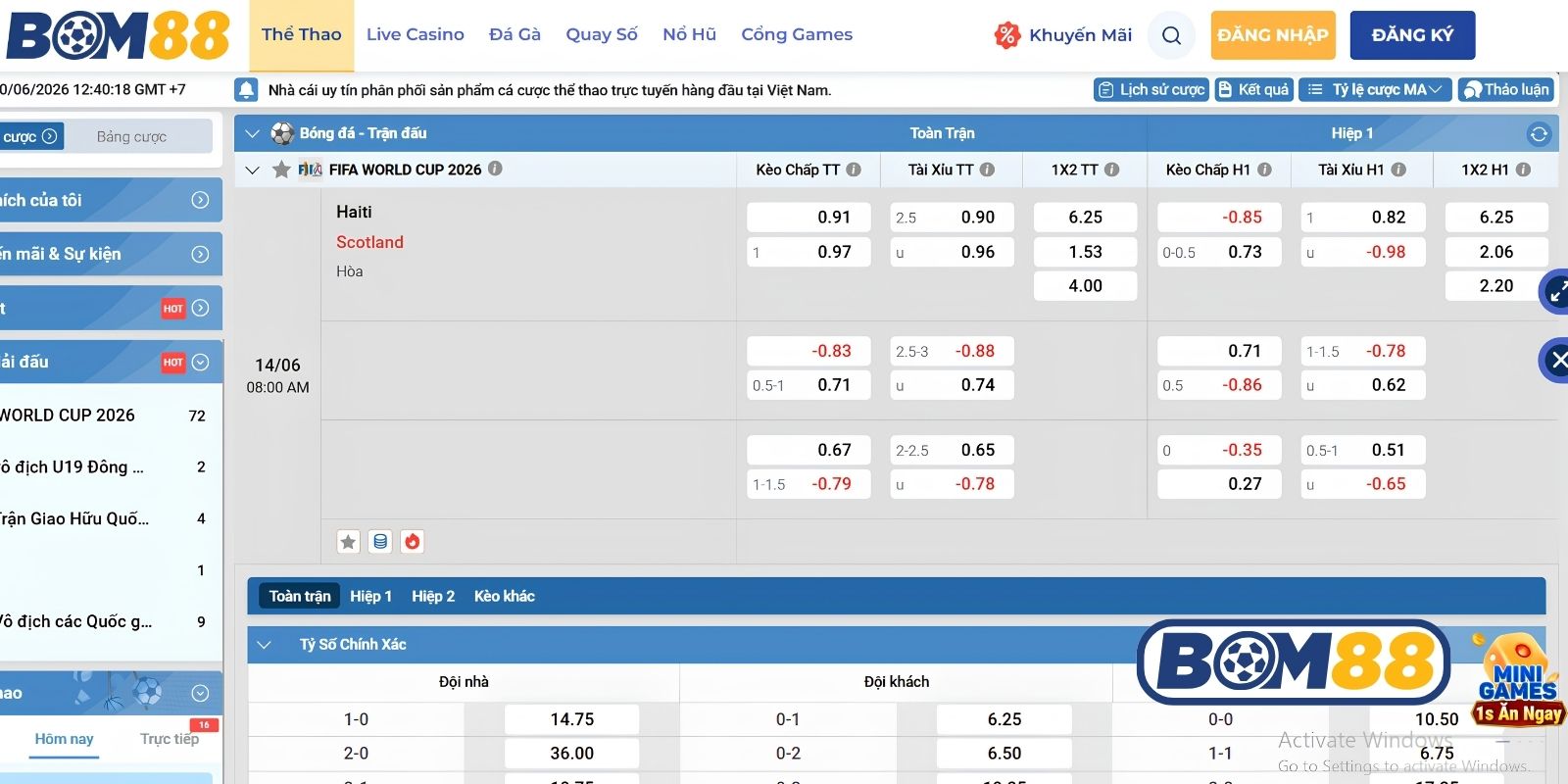Viewport: 1568px width, 784px height.
Task: Collapse the Tỷ Số Chính Xác section
Action: (x=263, y=645)
